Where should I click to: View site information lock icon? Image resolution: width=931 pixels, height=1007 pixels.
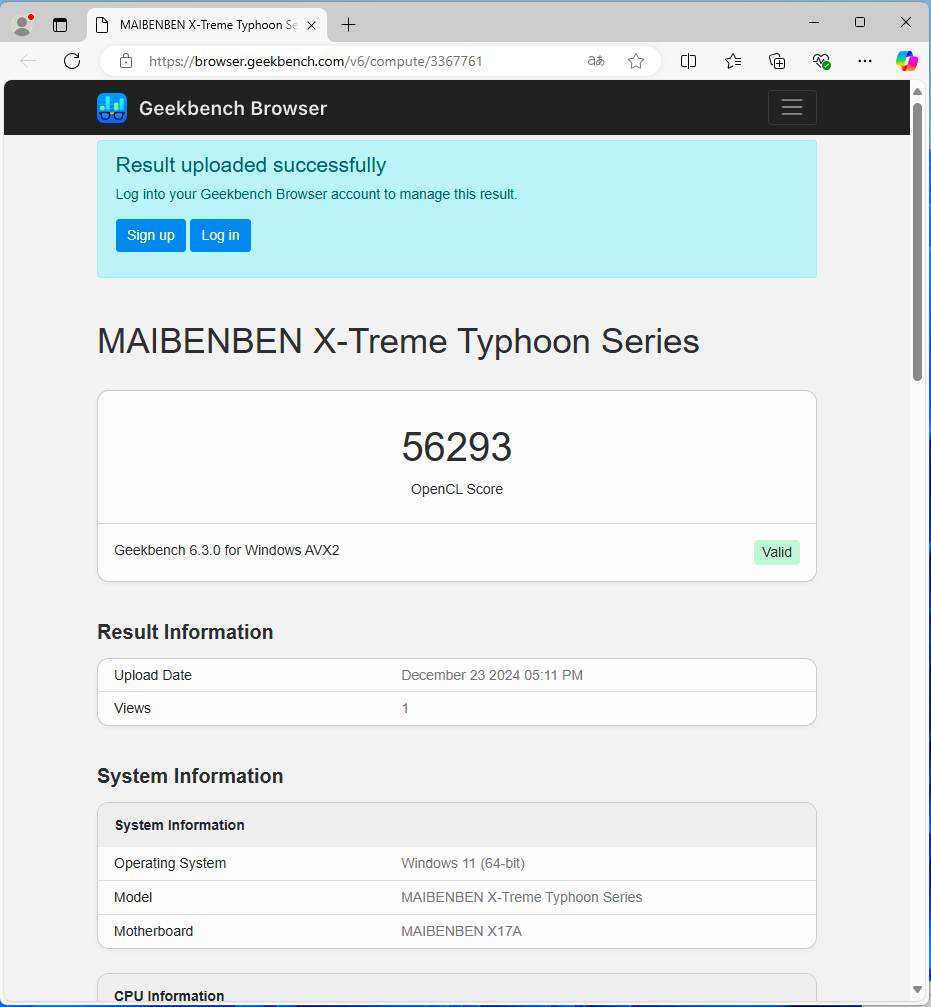coord(126,61)
